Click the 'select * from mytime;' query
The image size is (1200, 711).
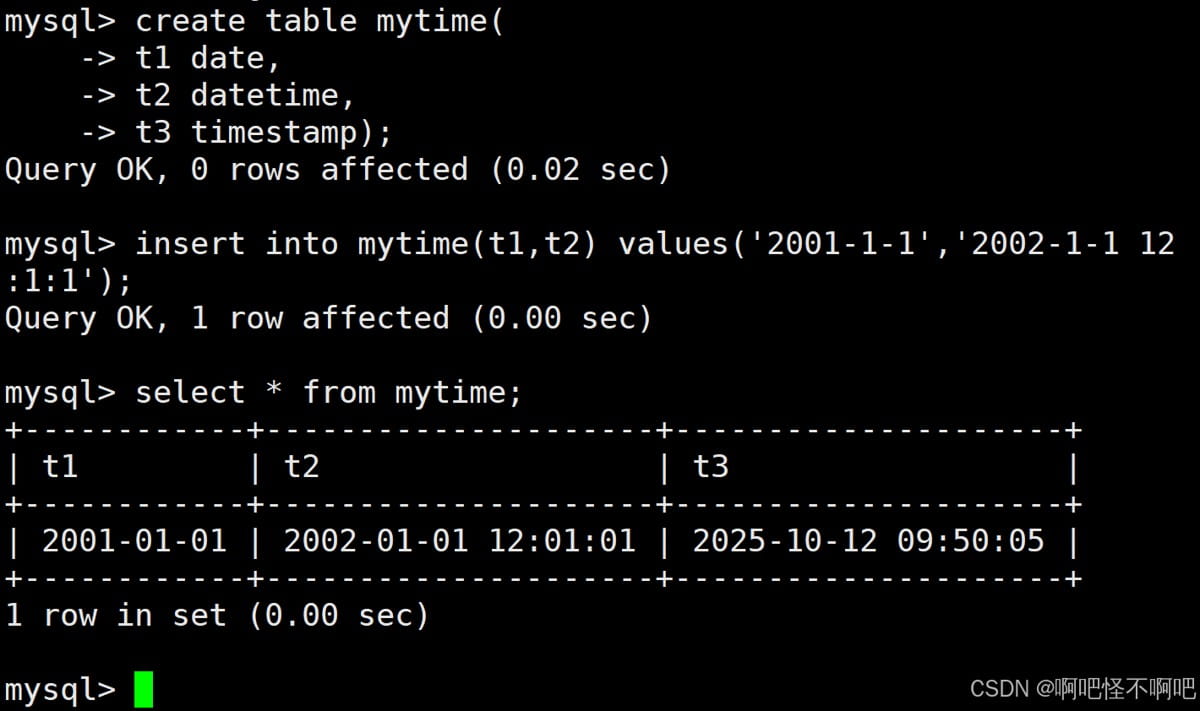[x=329, y=392]
